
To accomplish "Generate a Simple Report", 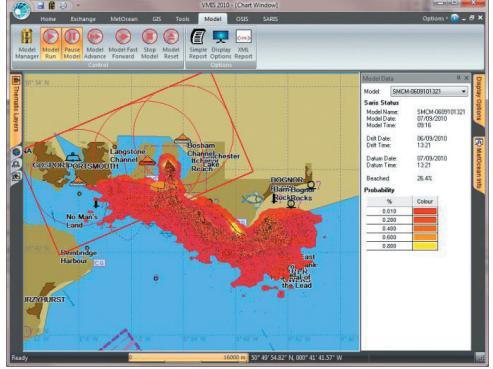I will point(198,44).
